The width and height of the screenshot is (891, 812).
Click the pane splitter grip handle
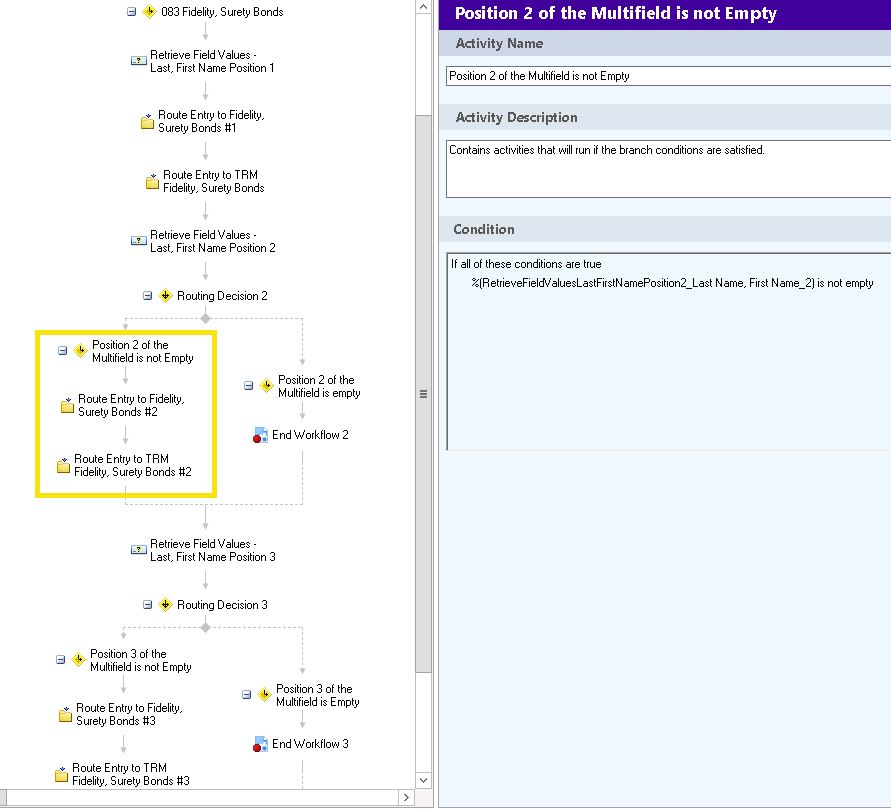[x=423, y=394]
